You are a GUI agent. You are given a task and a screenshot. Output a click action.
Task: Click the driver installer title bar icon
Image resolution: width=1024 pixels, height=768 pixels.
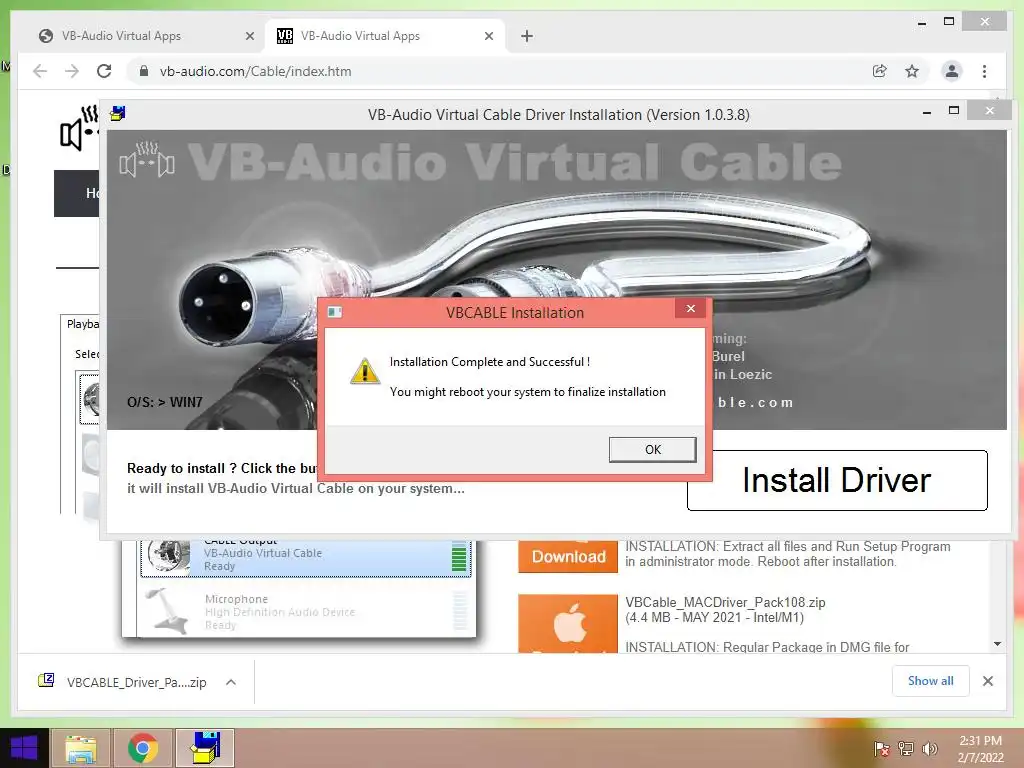click(x=118, y=114)
